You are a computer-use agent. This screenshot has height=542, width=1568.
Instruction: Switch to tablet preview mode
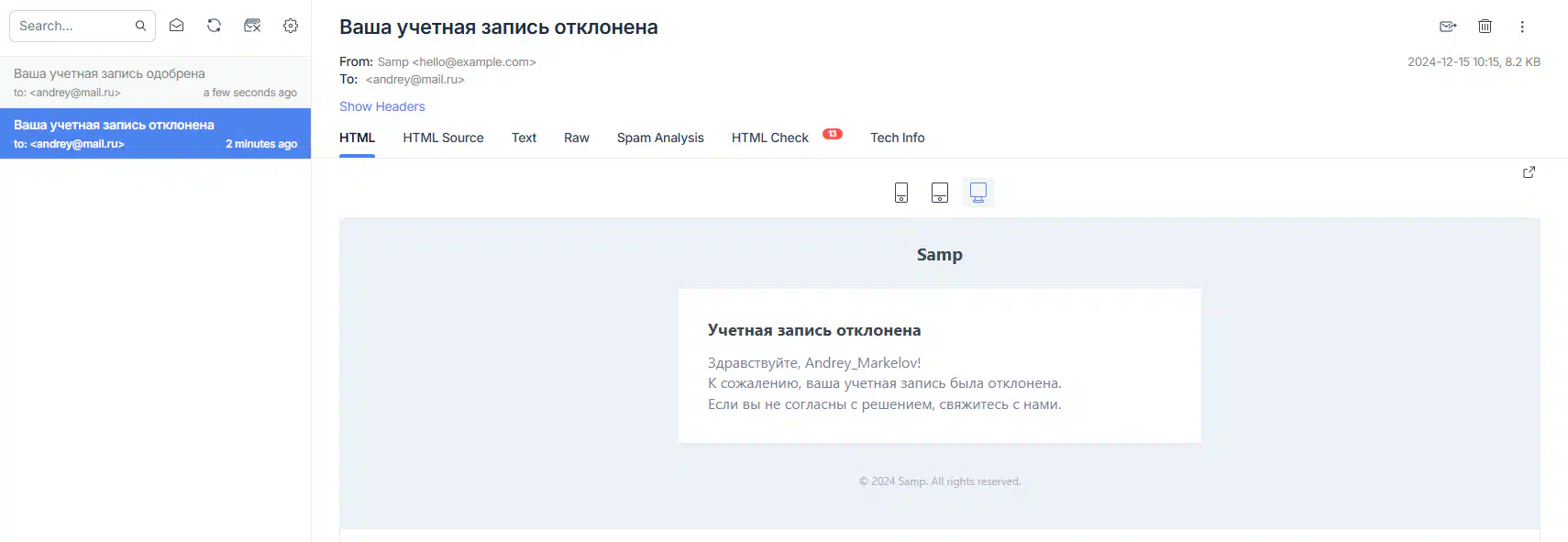(x=940, y=193)
